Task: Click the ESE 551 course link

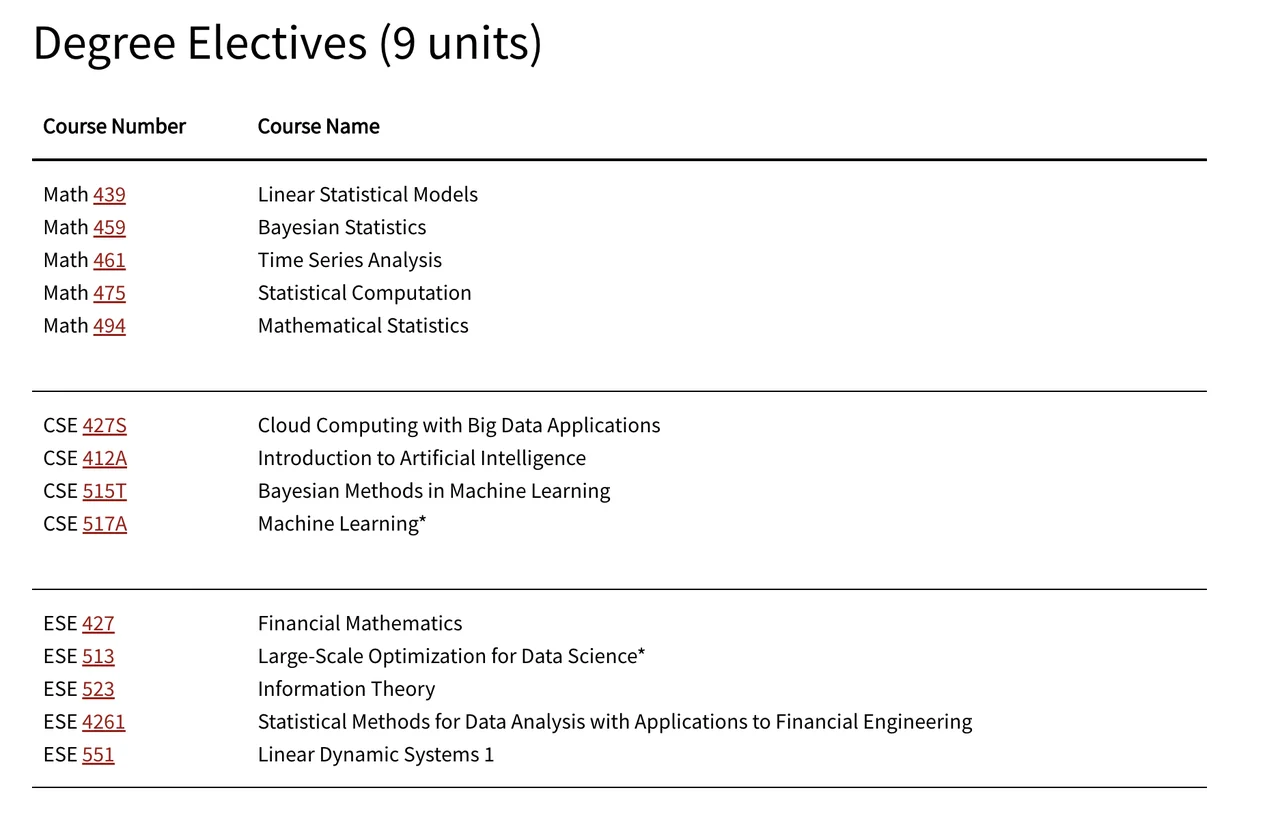Action: [x=98, y=755]
